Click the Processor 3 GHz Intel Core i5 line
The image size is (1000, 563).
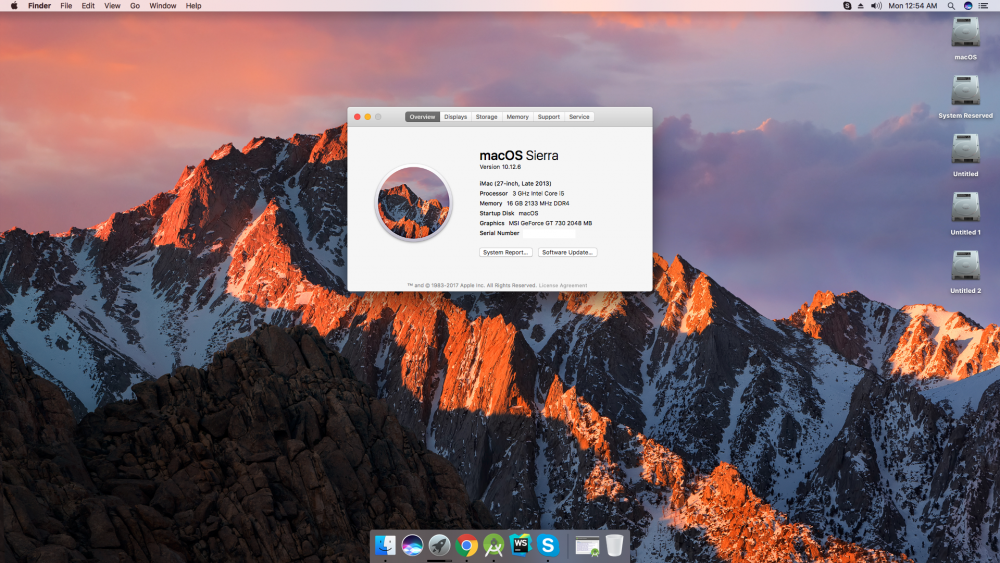point(522,193)
